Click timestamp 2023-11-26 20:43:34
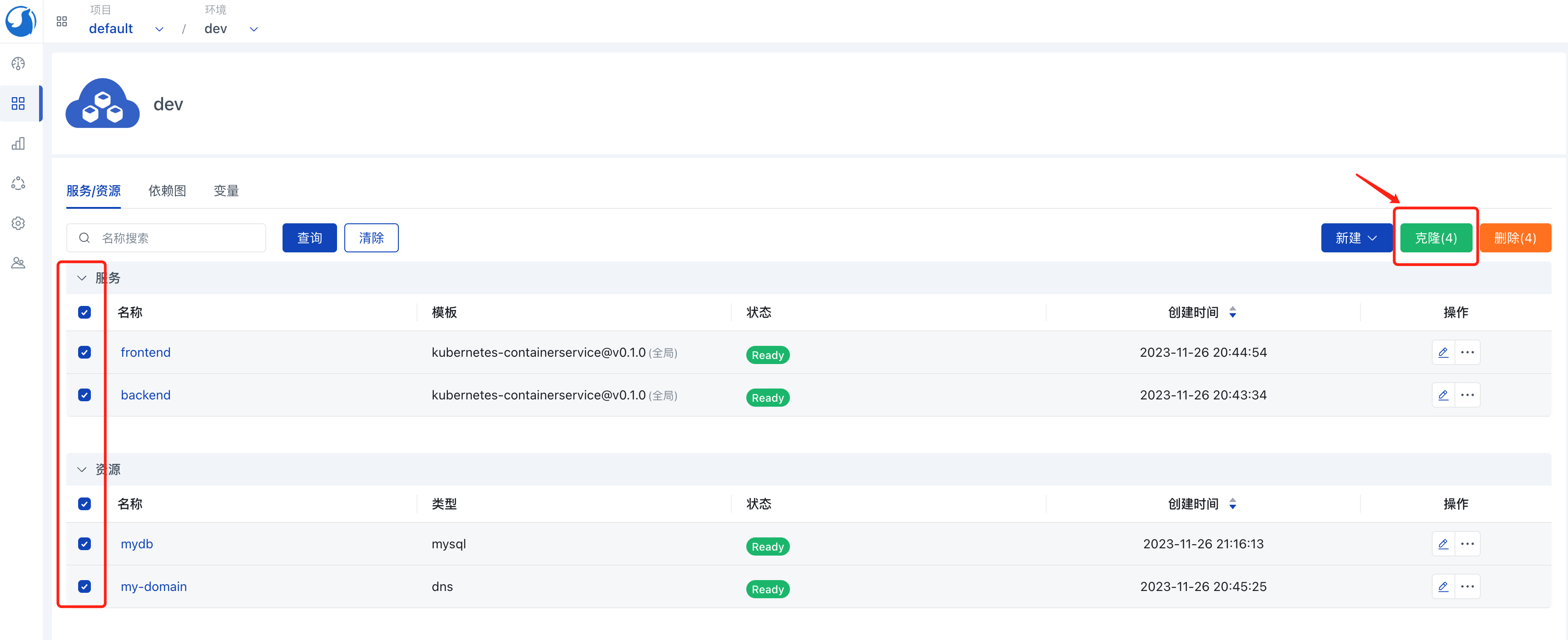1568x640 pixels. [x=1203, y=395]
